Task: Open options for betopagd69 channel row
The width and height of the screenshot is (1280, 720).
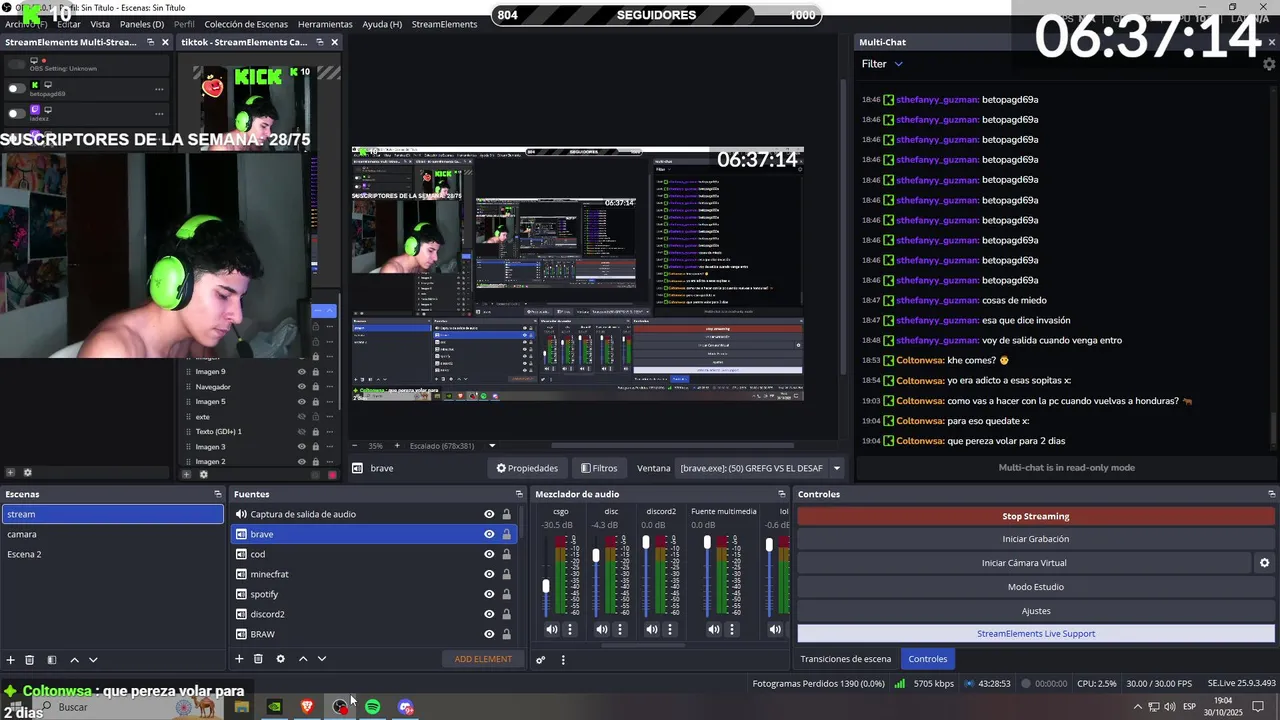Action: (159, 89)
